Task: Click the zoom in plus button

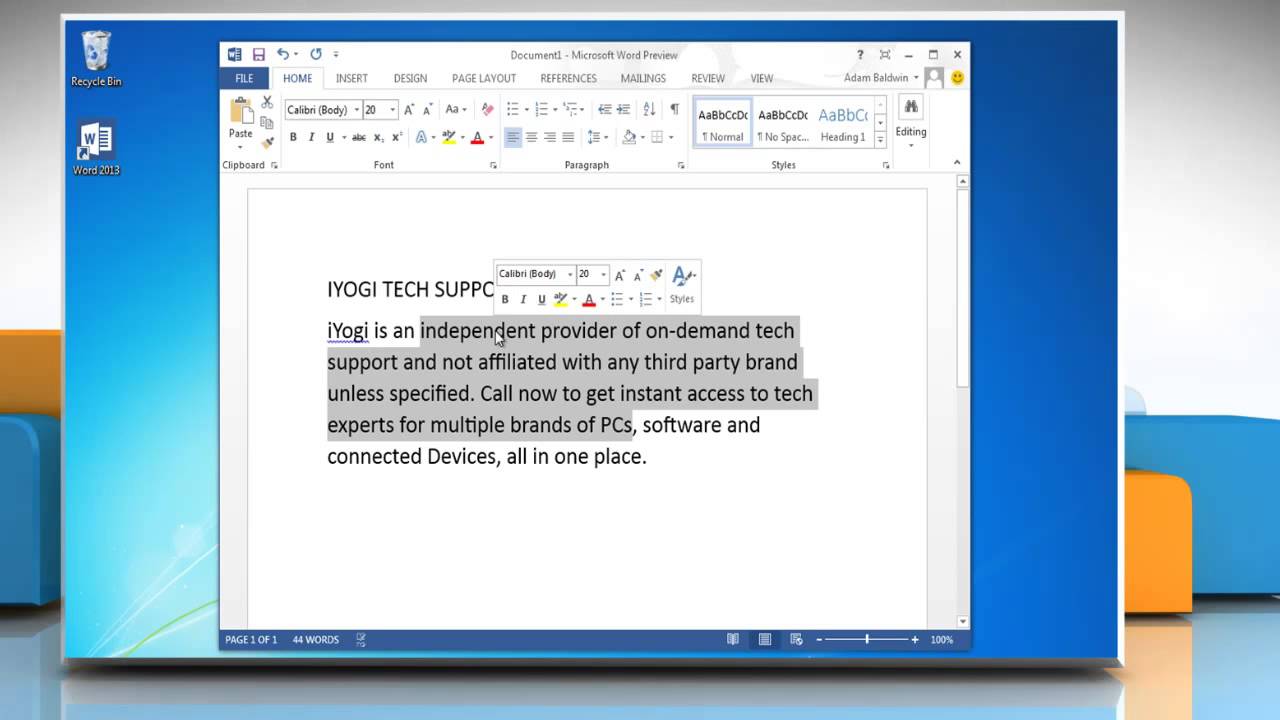Action: point(914,639)
